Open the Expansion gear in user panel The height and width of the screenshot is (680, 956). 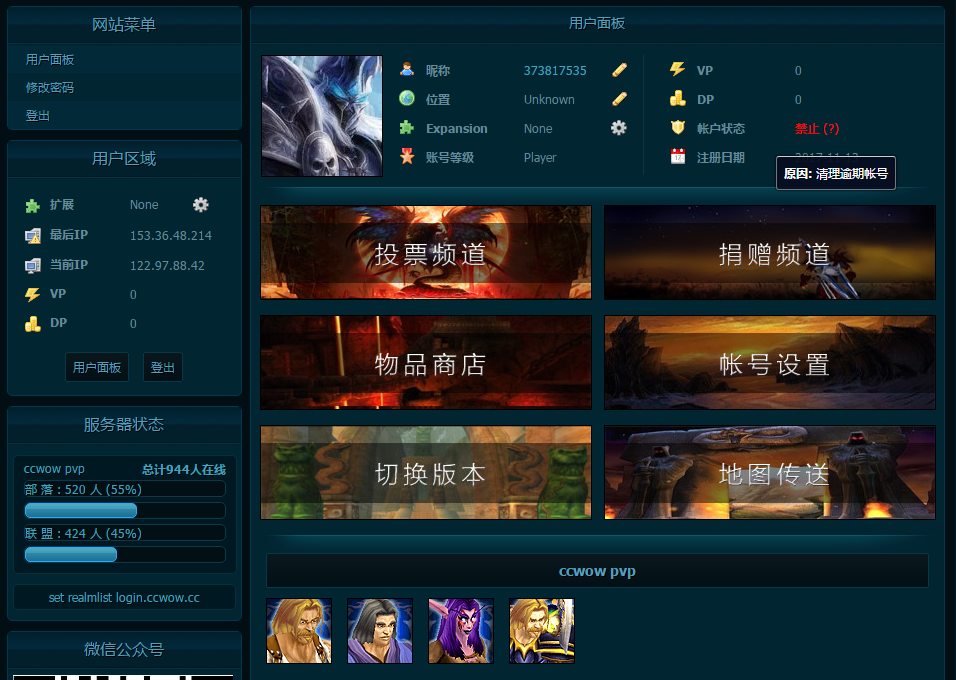(619, 128)
